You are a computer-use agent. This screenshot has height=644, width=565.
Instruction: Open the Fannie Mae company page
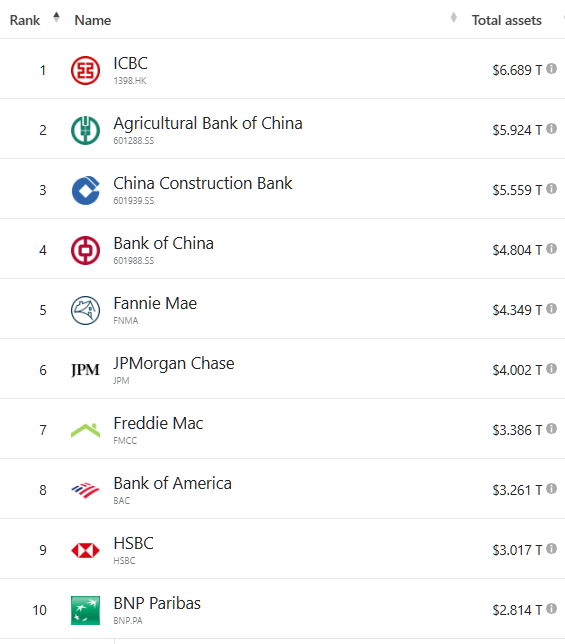tap(155, 304)
